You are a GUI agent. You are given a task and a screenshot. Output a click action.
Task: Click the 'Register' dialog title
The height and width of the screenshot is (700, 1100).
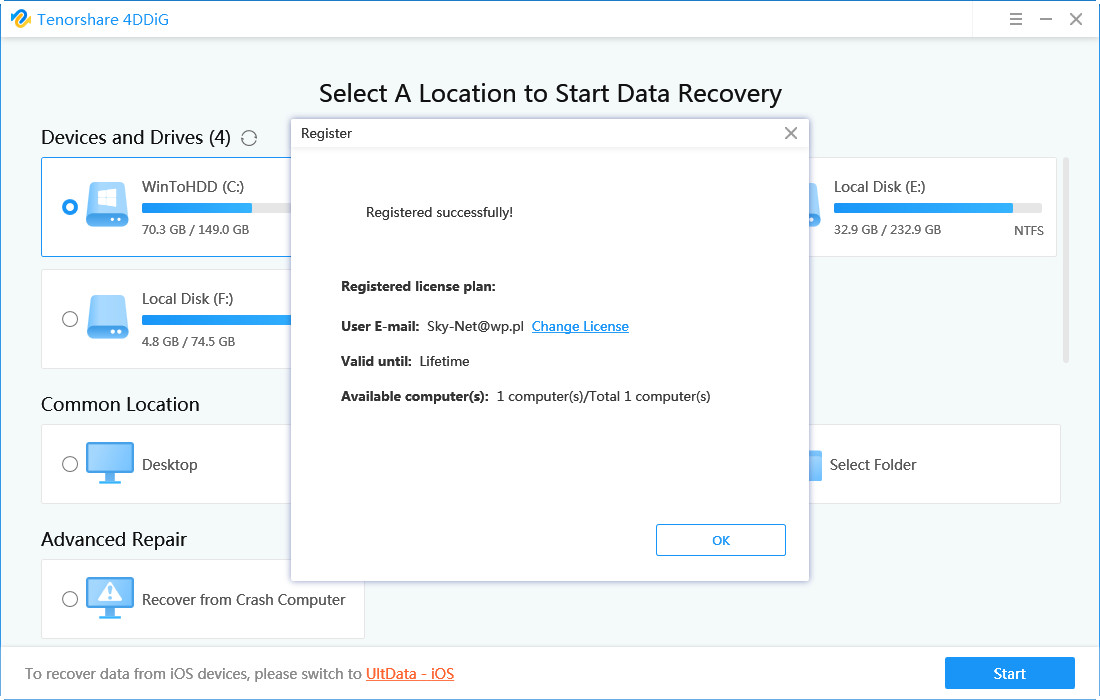(326, 133)
